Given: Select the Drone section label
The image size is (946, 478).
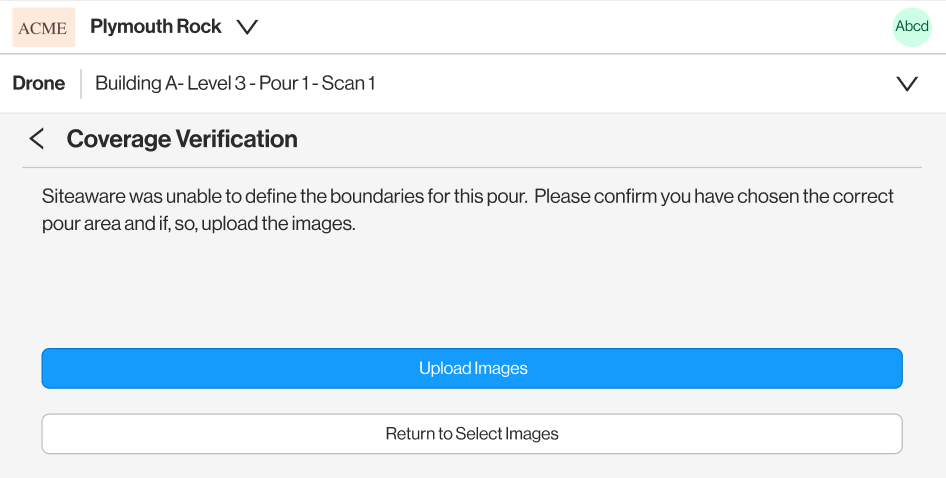Looking at the screenshot, I should (39, 84).
